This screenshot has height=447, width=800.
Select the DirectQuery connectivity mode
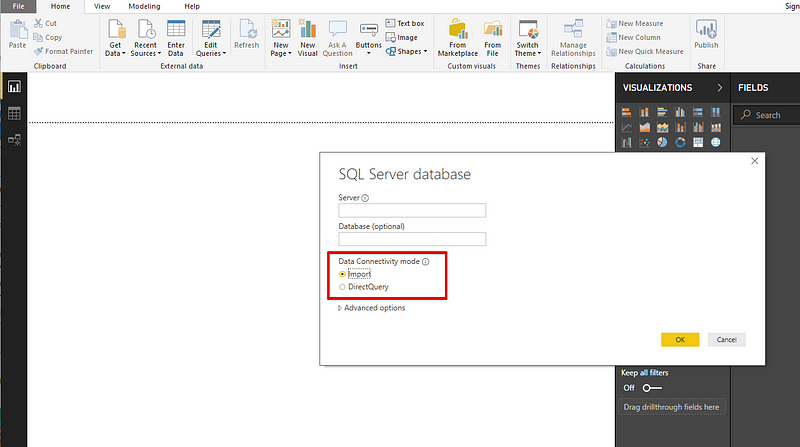pyautogui.click(x=342, y=287)
